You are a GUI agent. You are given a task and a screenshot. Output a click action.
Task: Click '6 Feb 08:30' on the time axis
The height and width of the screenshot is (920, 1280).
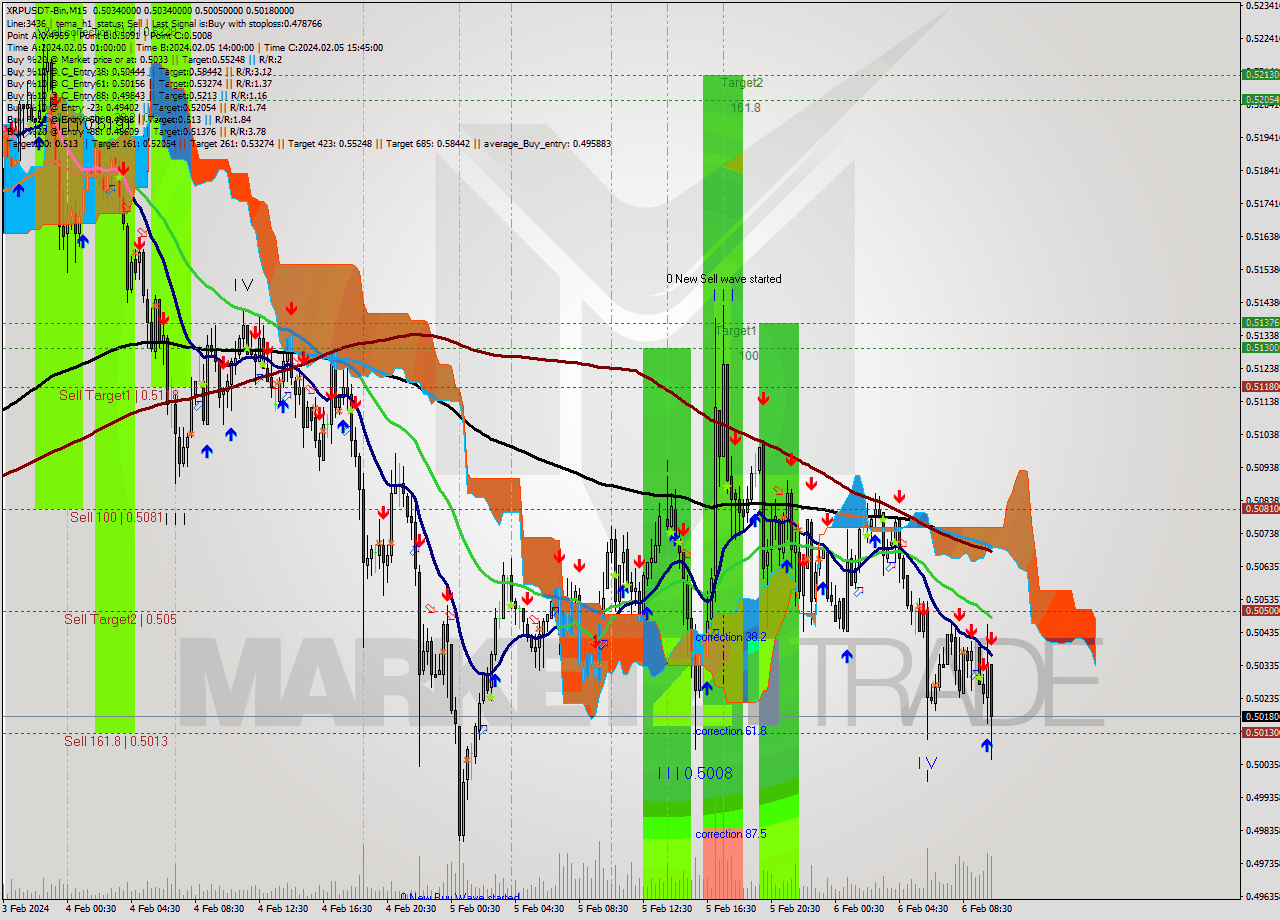coord(987,909)
